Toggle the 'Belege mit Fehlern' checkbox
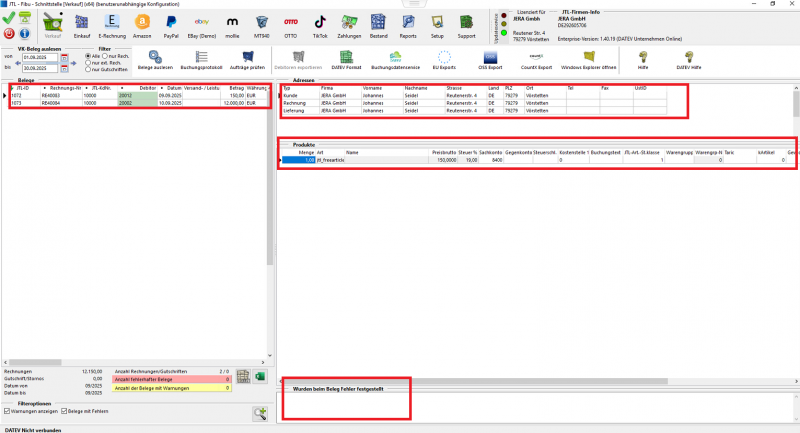The width and height of the screenshot is (800, 433). click(65, 411)
